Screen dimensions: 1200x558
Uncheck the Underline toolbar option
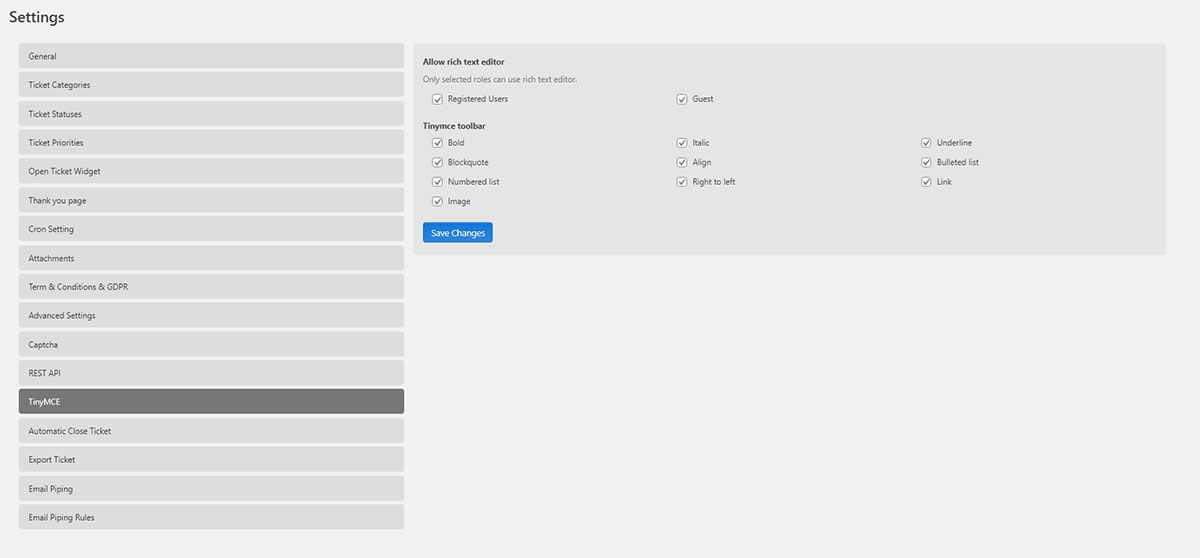[926, 143]
